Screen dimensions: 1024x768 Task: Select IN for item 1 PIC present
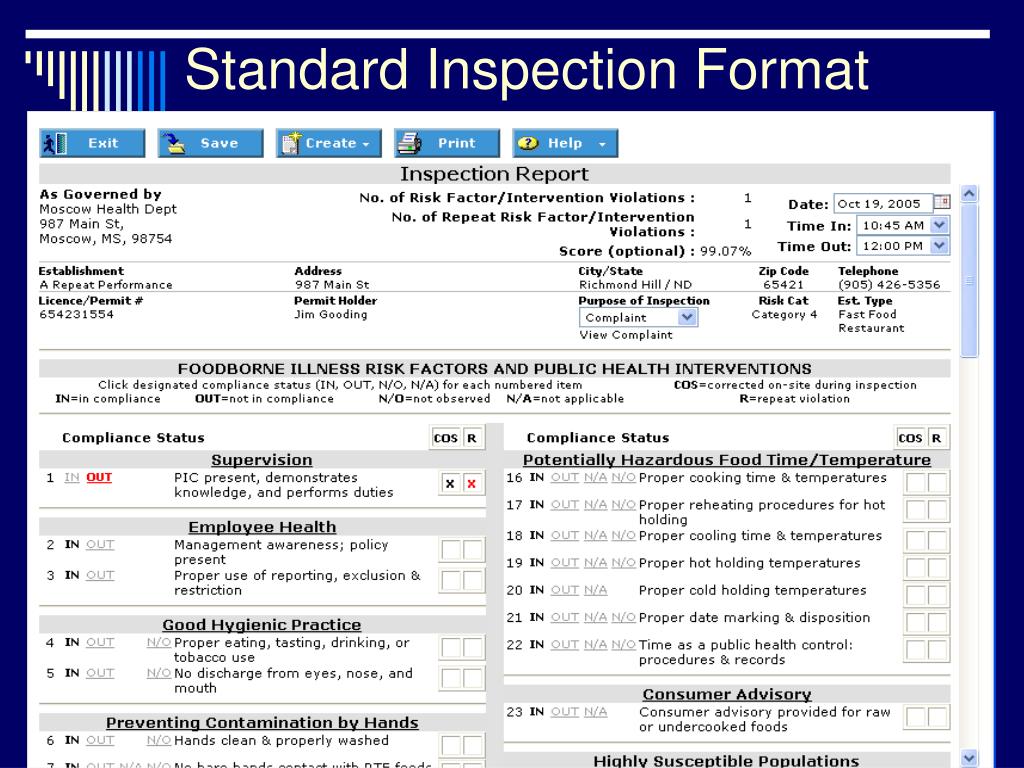(x=72, y=477)
